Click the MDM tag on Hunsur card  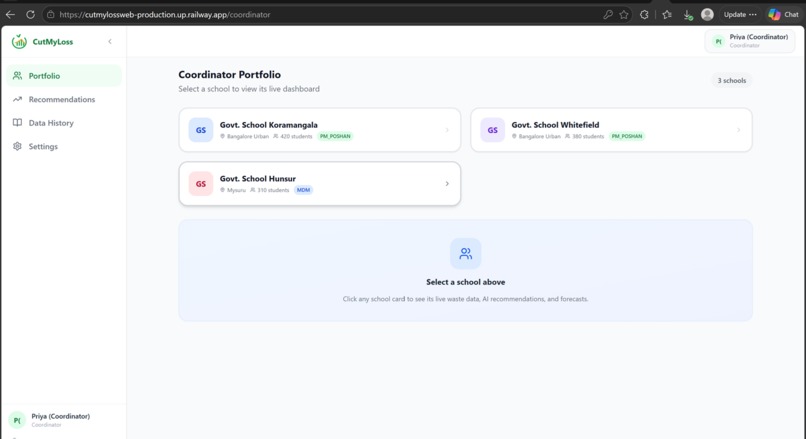click(303, 190)
